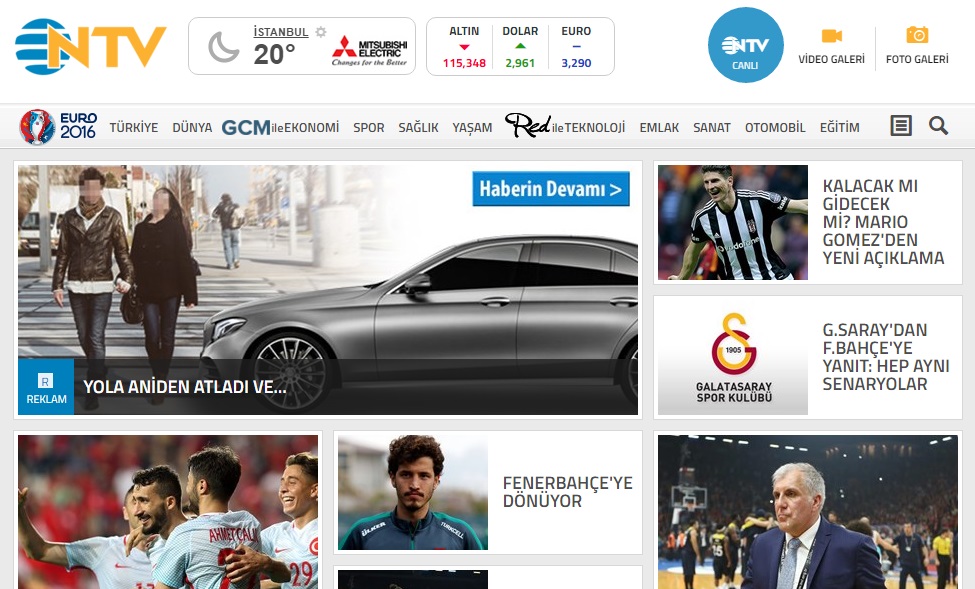Screen dimensions: 975x589
Task: Open the Eğitim menu section
Action: (839, 128)
